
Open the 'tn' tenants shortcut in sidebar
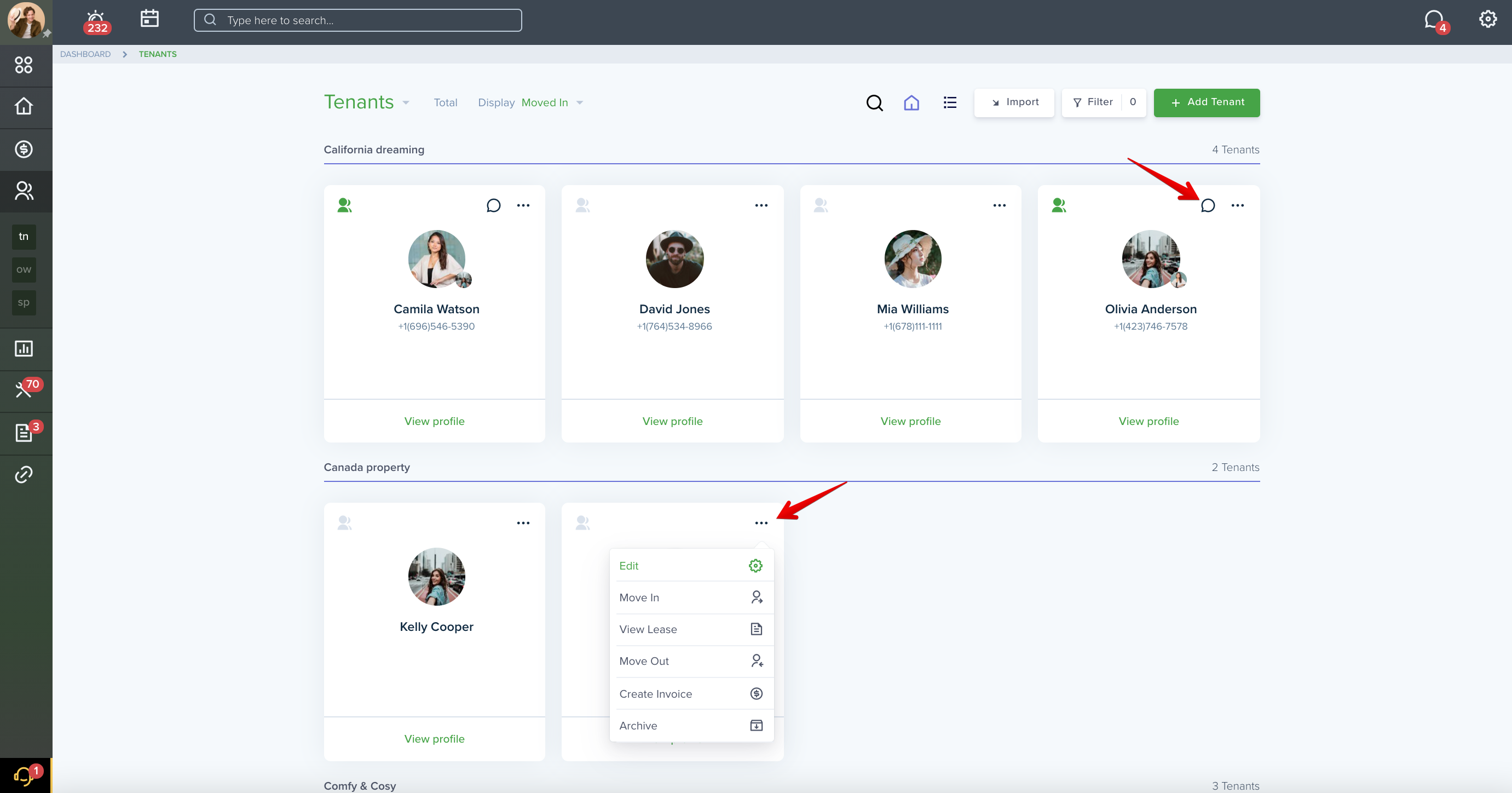pos(24,237)
